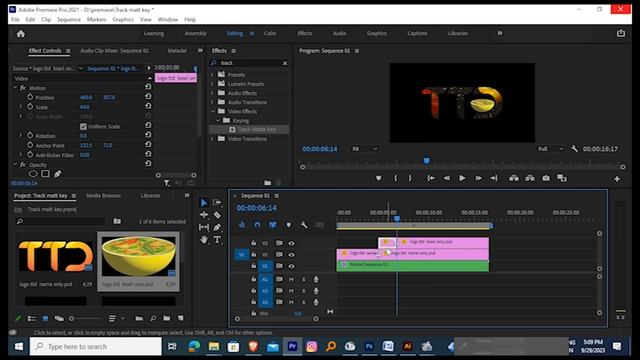640x360 pixels.
Task: Open the Graphics menu
Action: pos(123,20)
